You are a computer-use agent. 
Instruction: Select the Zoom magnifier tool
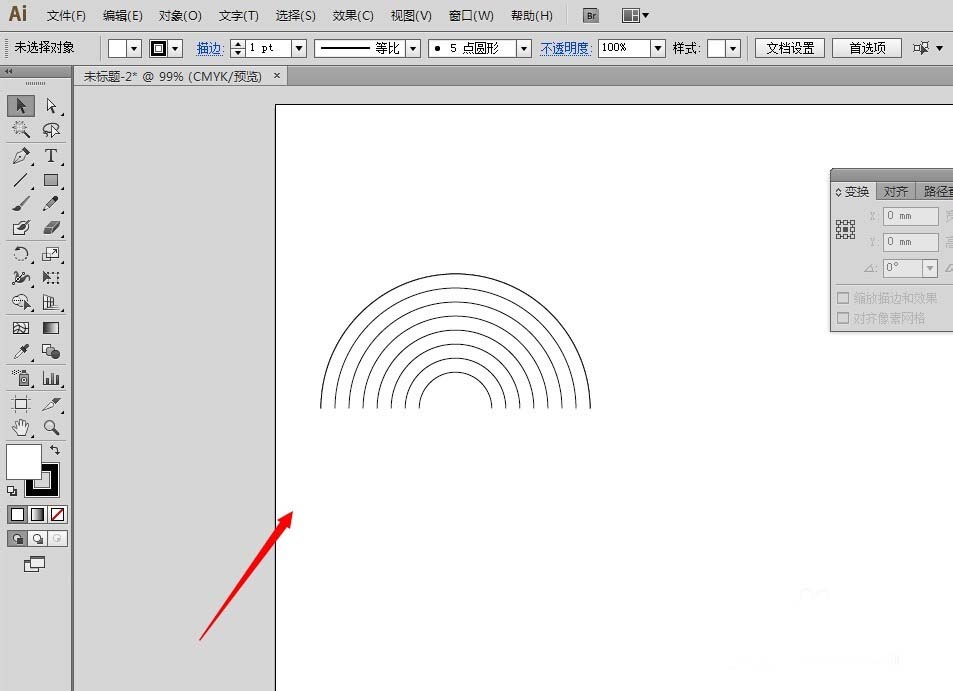pos(51,428)
